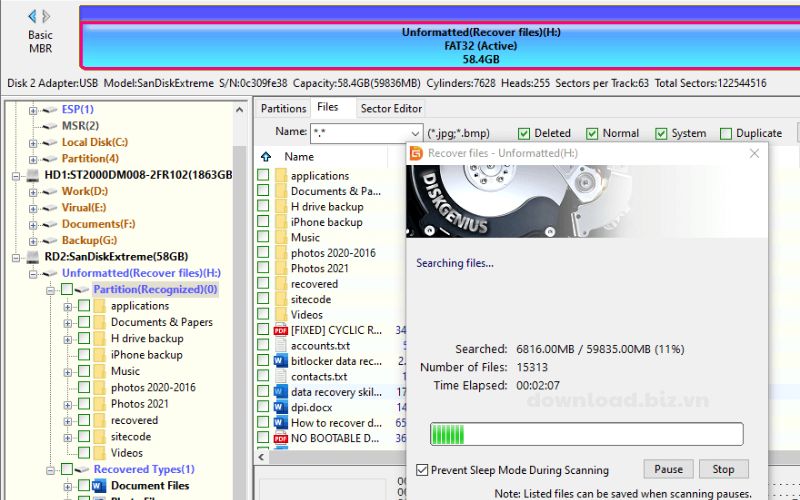800x500 pixels.
Task: Click the green scan progress bar
Action: pyautogui.click(x=586, y=434)
